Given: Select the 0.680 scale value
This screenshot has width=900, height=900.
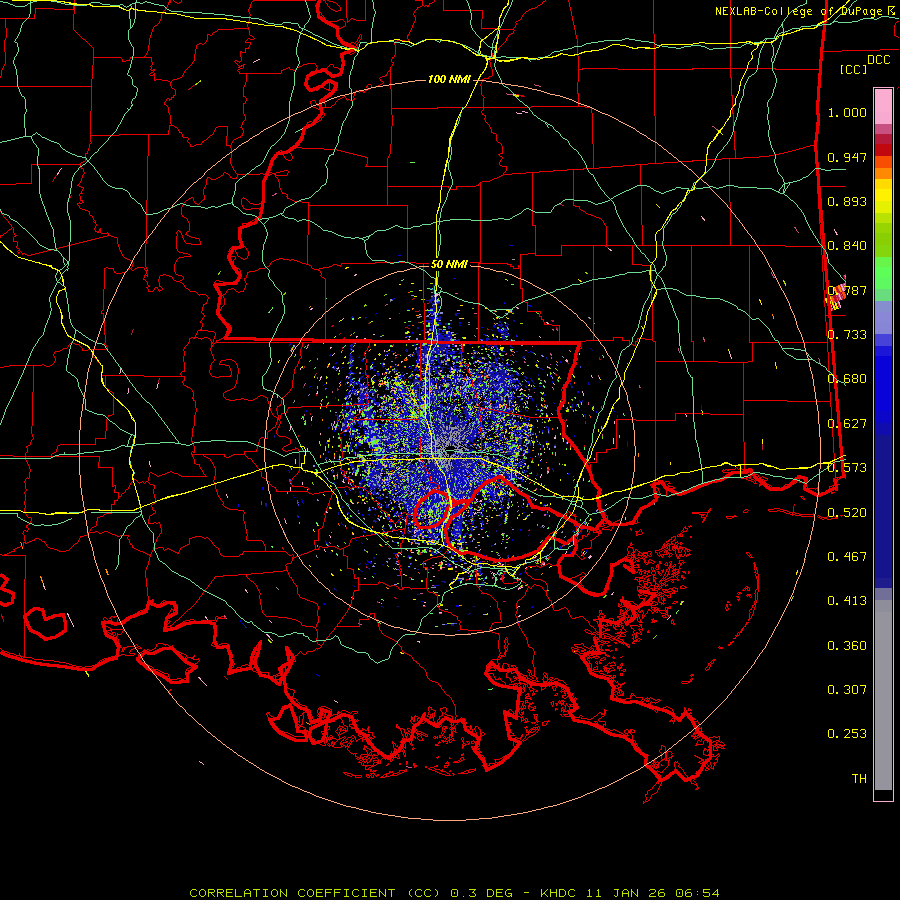Looking at the screenshot, I should click(x=847, y=379).
